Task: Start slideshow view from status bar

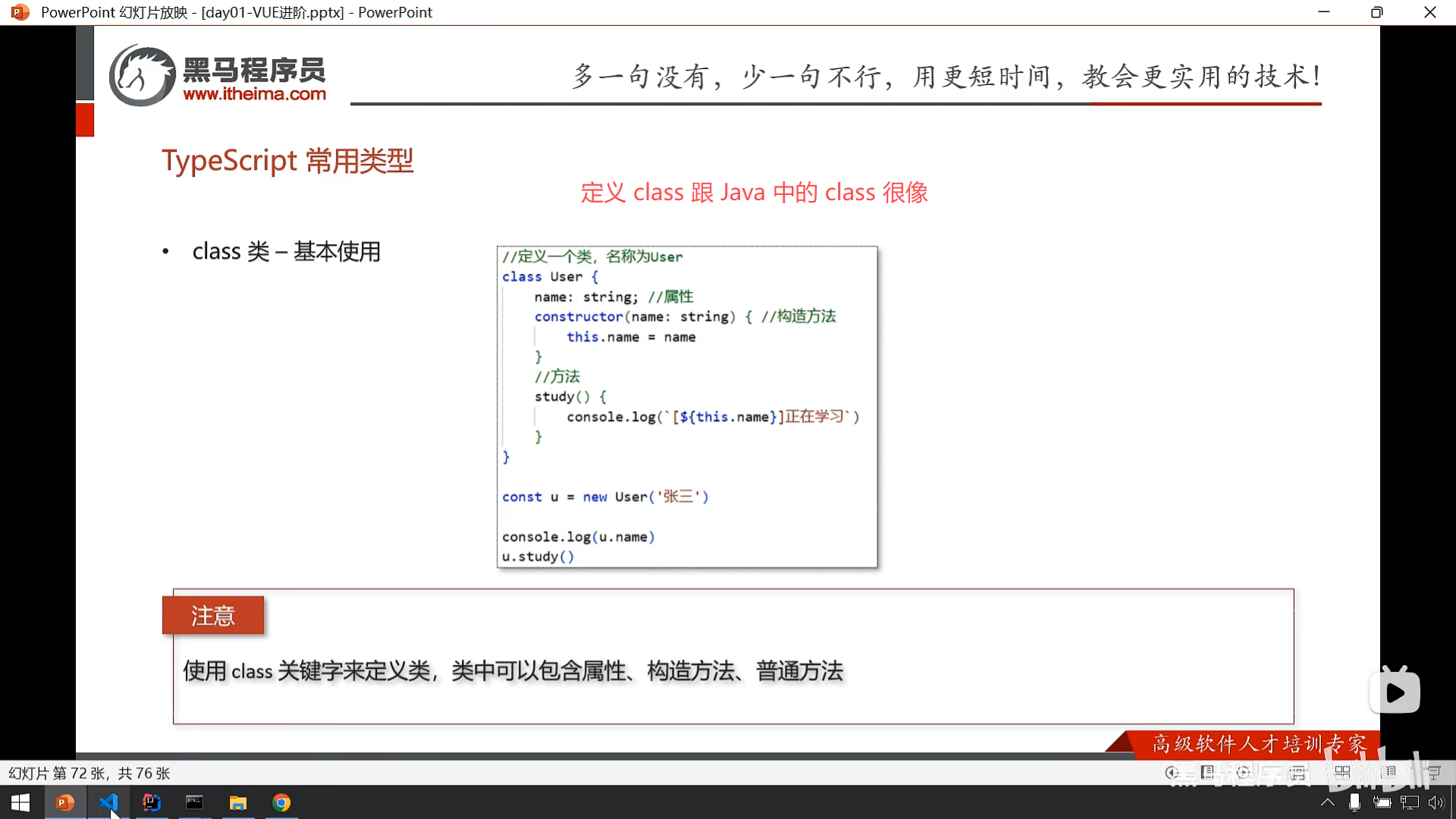Action: [x=1434, y=773]
